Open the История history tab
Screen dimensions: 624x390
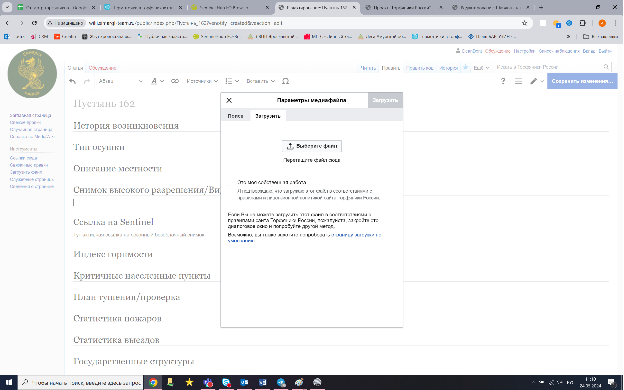pos(448,68)
